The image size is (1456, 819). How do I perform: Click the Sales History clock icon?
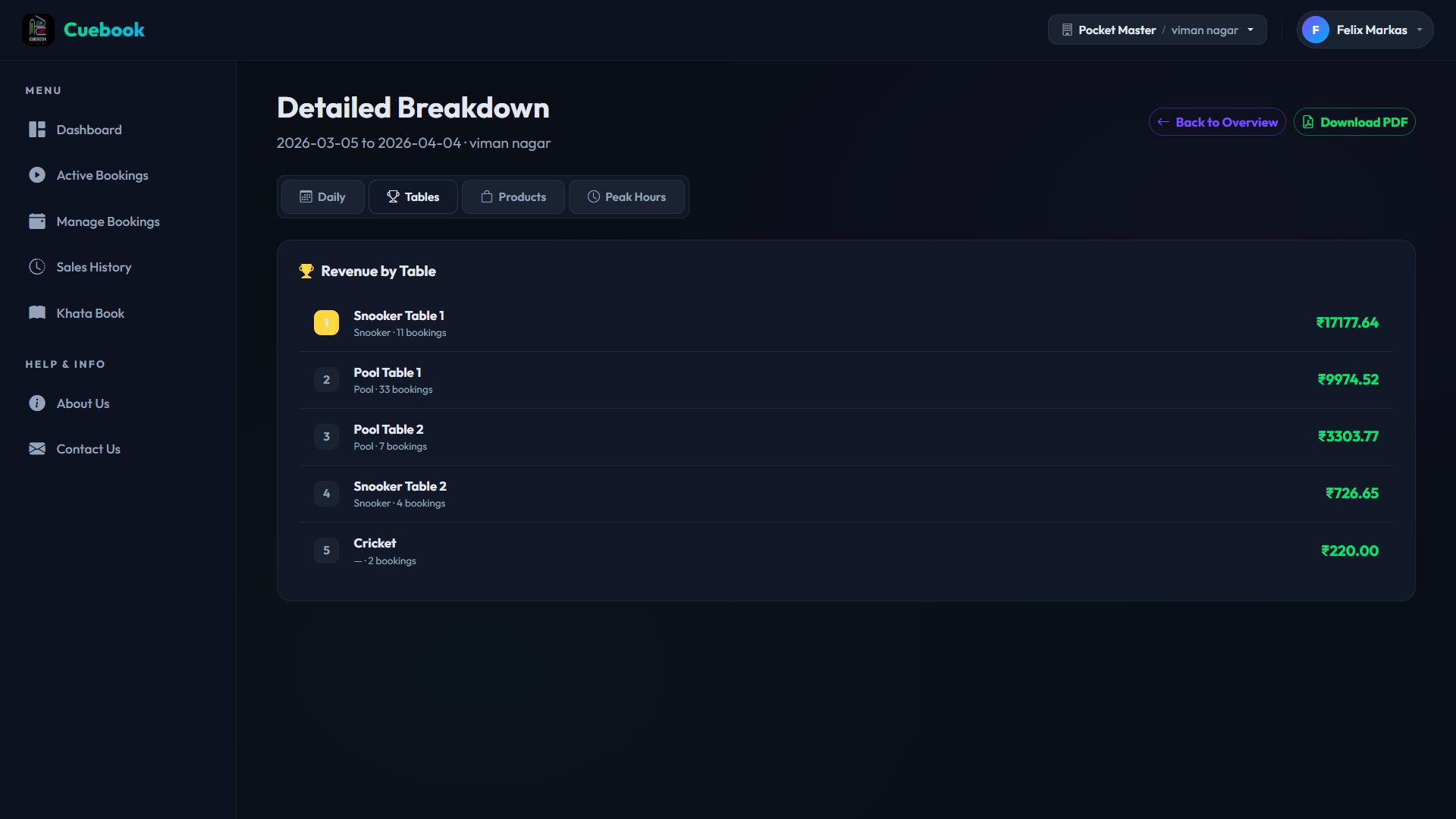tap(37, 267)
